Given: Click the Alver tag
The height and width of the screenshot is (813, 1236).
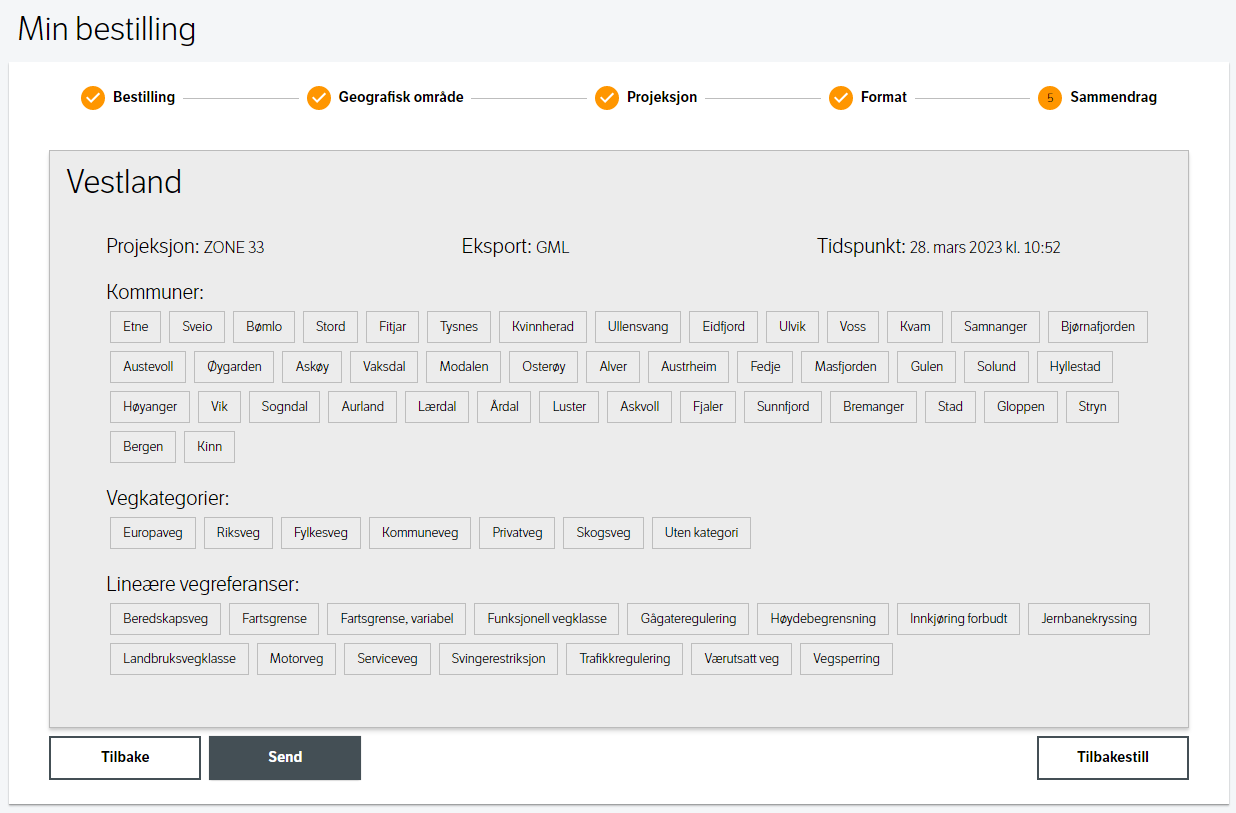Looking at the screenshot, I should point(613,367).
